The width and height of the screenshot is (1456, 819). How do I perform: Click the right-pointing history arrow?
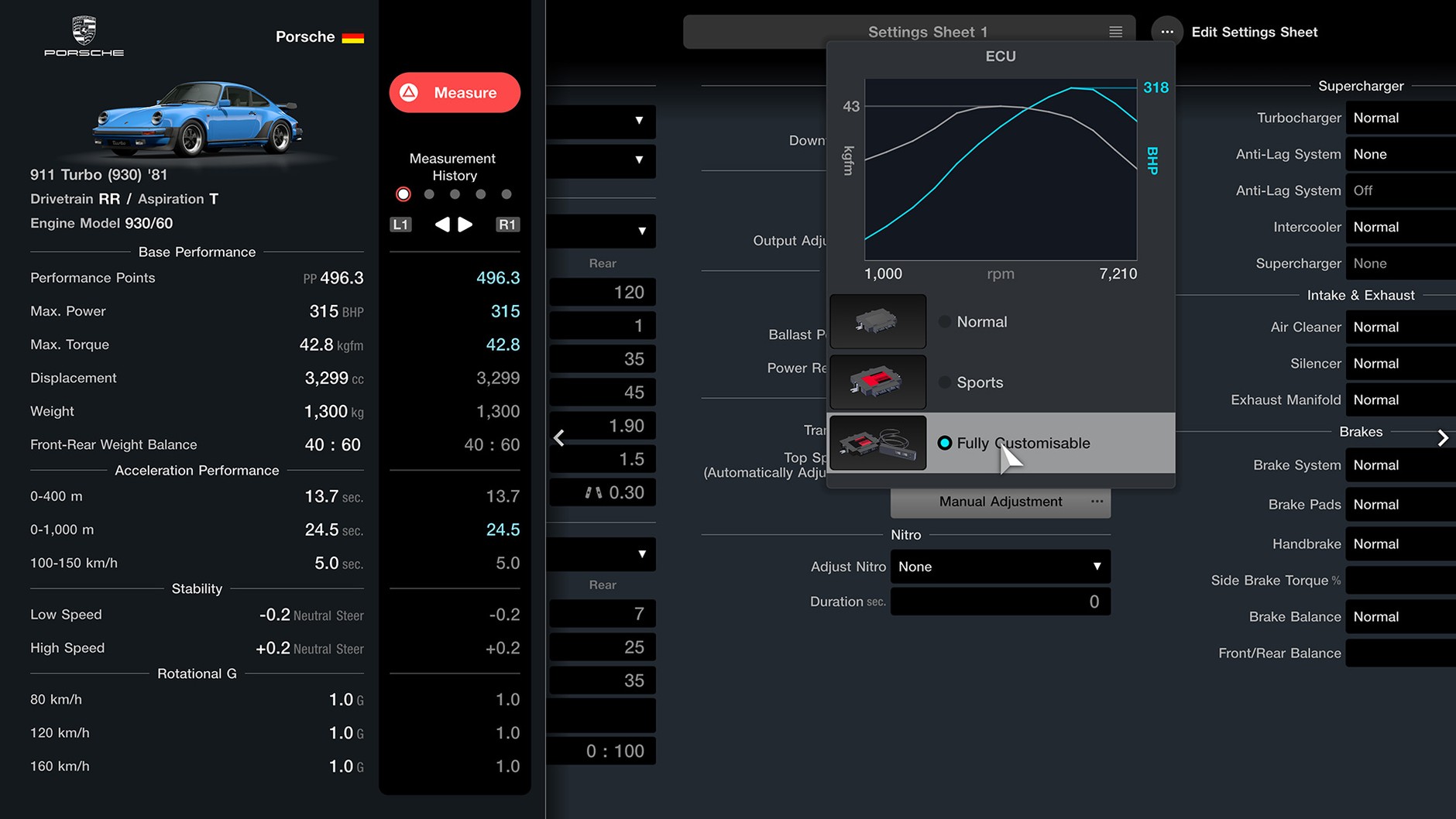pos(465,224)
